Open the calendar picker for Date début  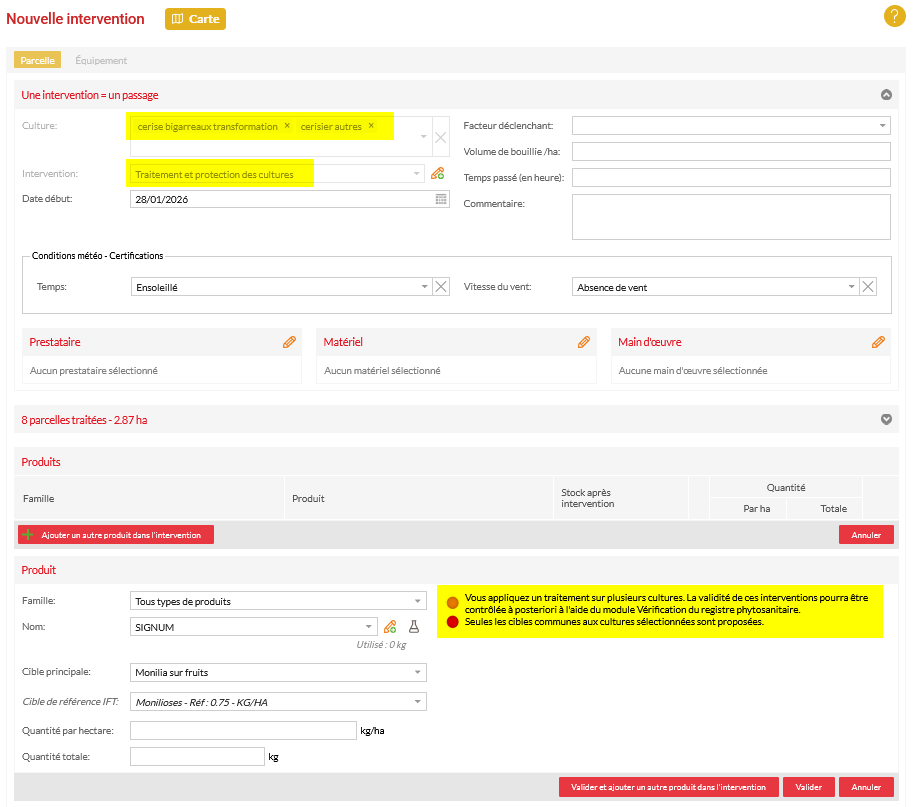coord(441,200)
